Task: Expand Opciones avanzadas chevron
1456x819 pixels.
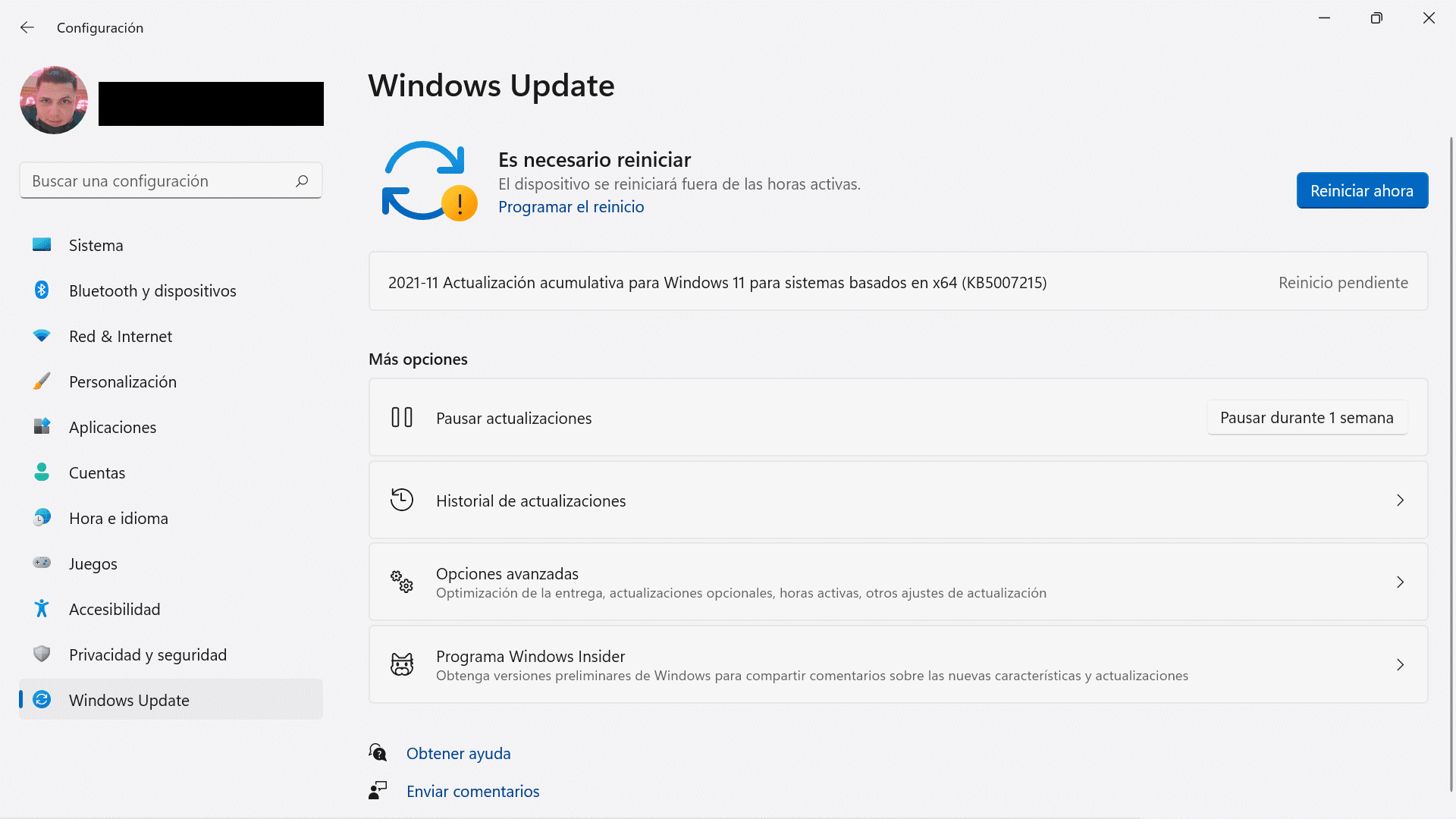Action: (1400, 582)
